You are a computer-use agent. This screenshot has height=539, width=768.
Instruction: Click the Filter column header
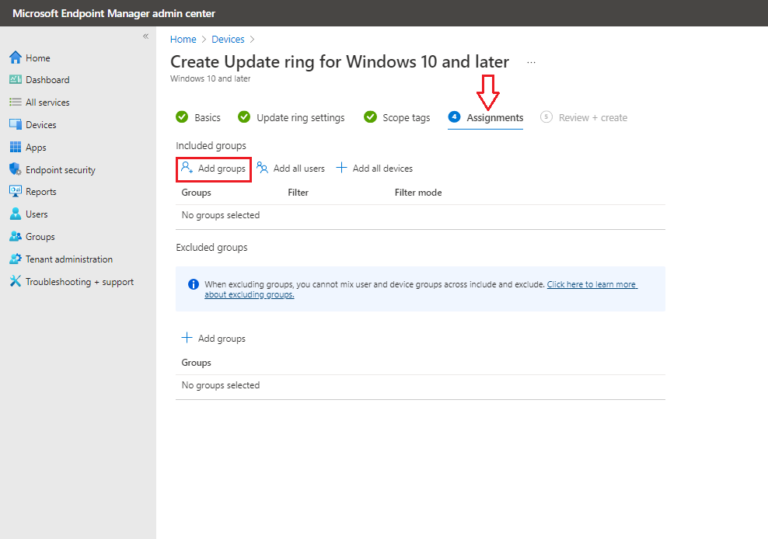298,193
